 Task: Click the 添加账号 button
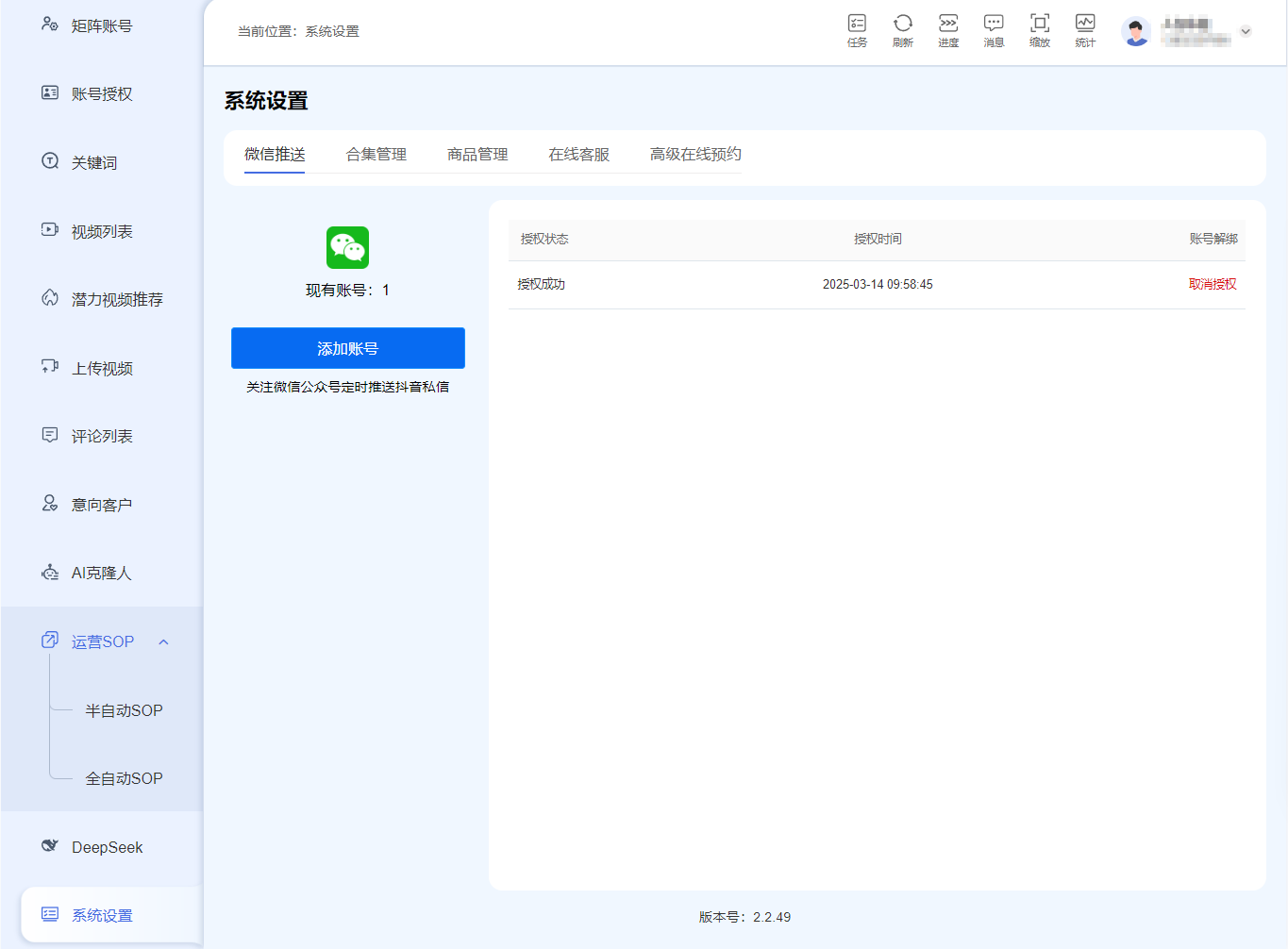tap(348, 348)
